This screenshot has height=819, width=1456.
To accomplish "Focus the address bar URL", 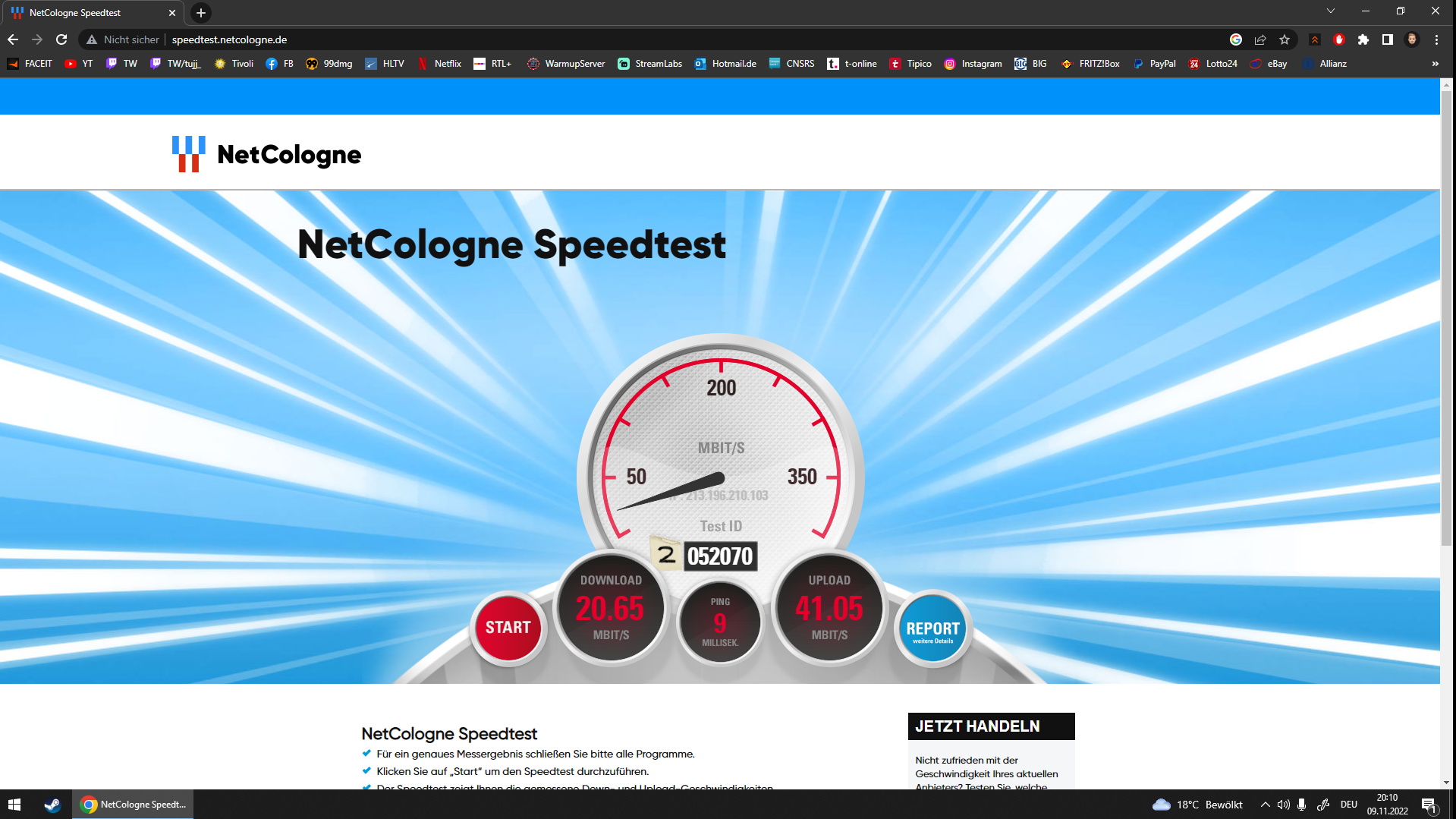I will [229, 39].
